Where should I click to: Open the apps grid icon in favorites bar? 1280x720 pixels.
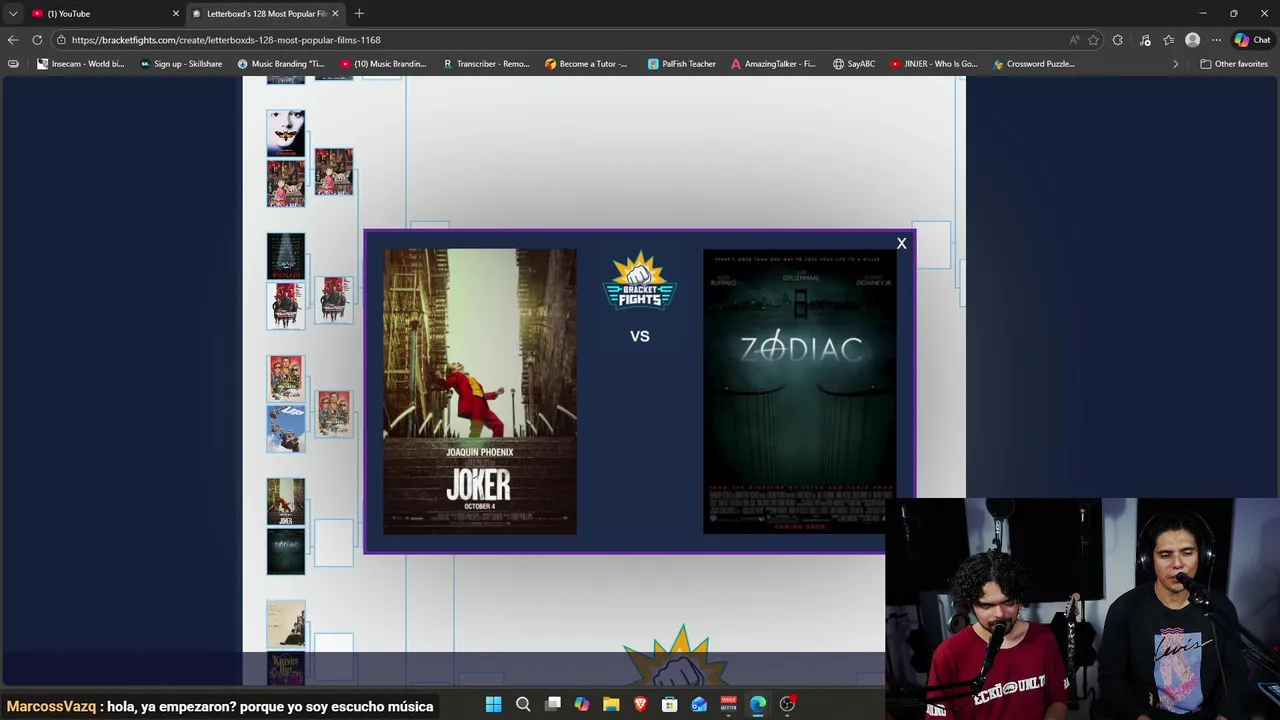(x=12, y=64)
